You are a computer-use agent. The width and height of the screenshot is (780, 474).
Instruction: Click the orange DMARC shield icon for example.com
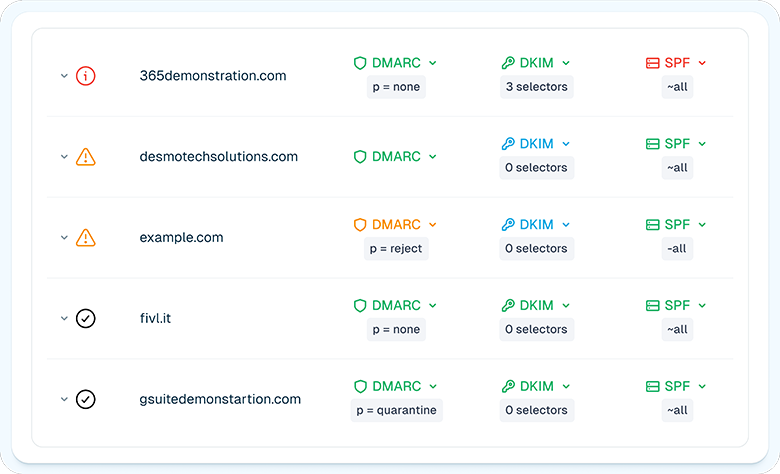pos(360,225)
